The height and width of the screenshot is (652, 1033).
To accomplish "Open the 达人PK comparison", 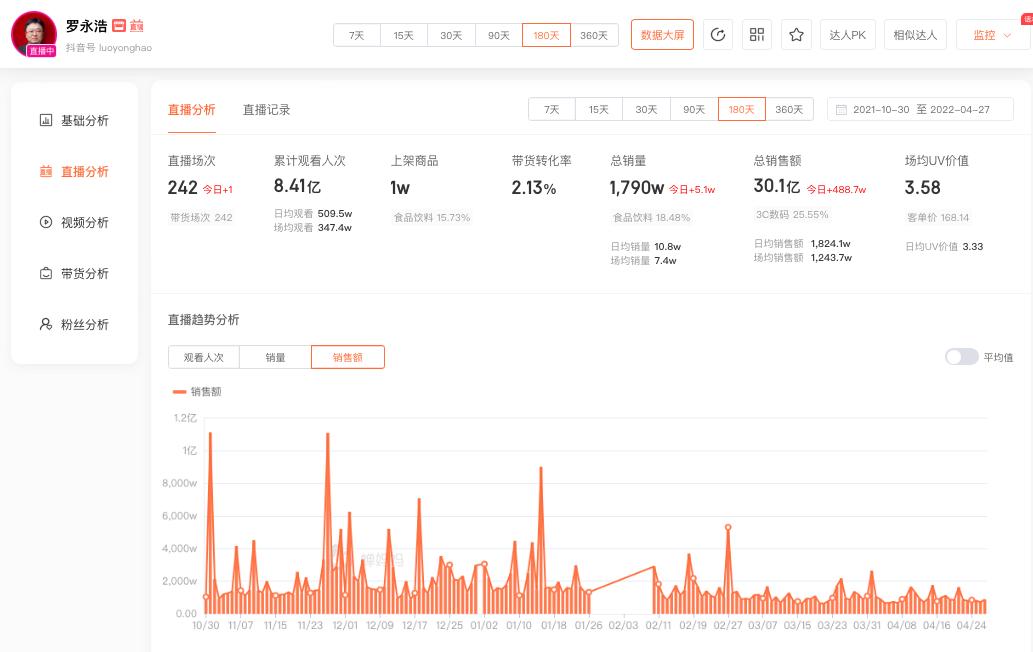I will (x=847, y=35).
